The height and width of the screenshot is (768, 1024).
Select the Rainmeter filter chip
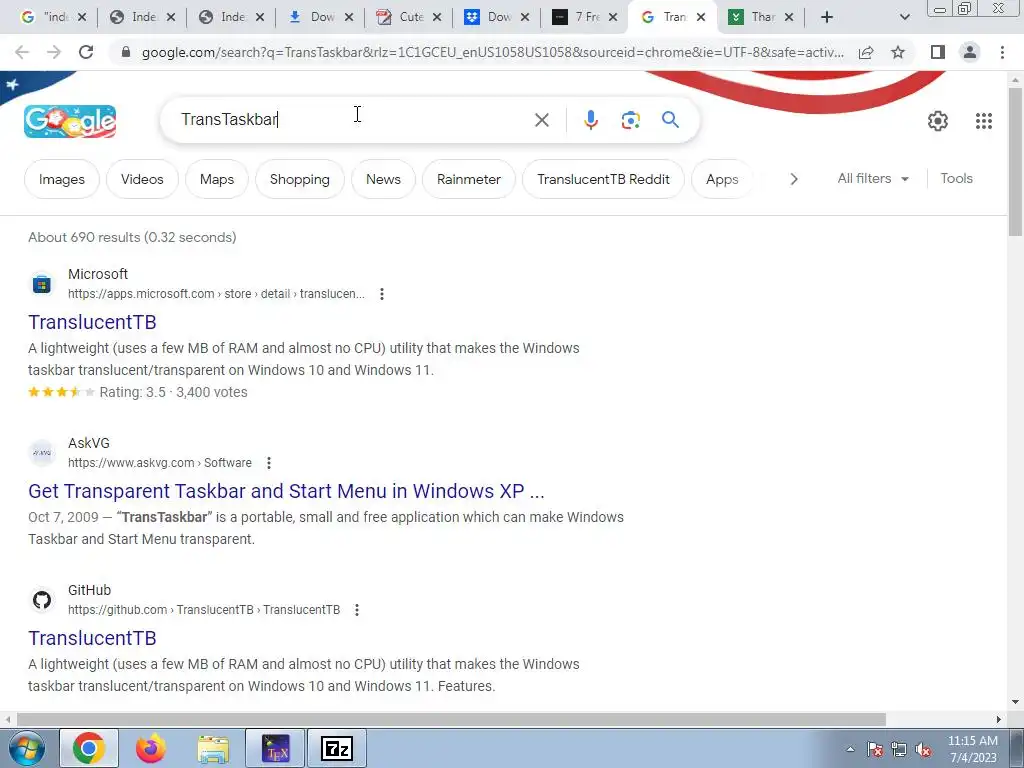[469, 179]
